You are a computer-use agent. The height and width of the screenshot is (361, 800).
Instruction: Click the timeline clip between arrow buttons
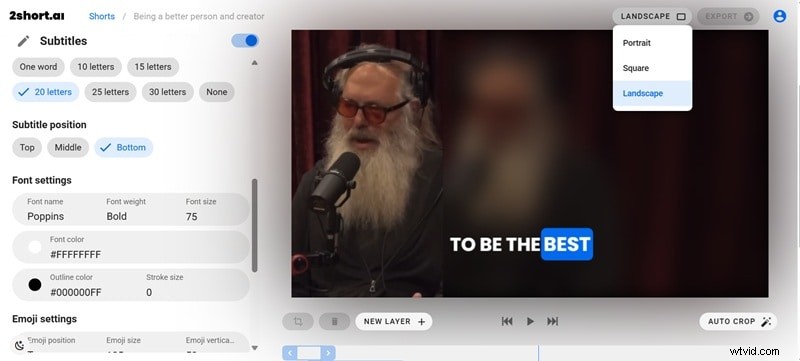click(309, 352)
